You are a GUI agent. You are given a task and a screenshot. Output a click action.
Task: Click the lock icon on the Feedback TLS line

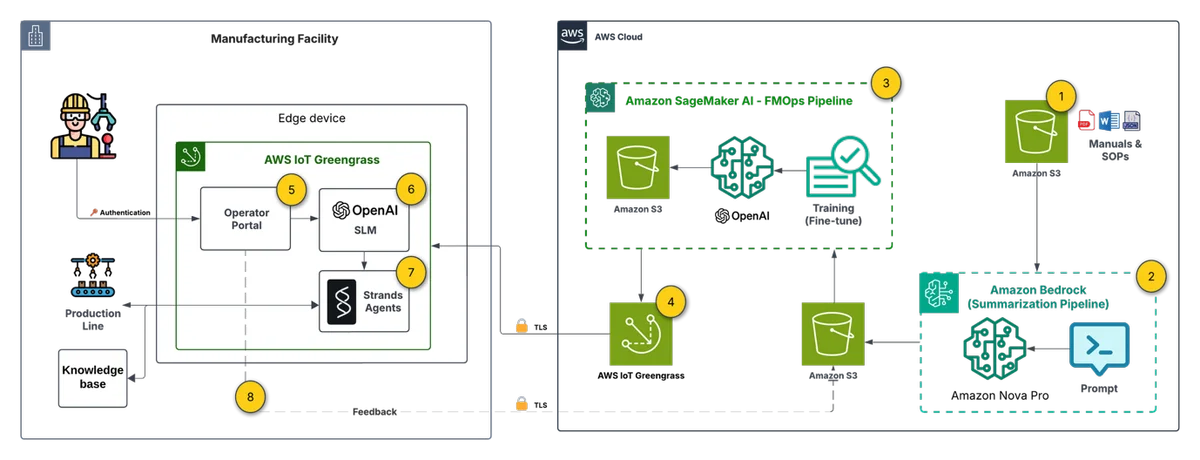520,405
